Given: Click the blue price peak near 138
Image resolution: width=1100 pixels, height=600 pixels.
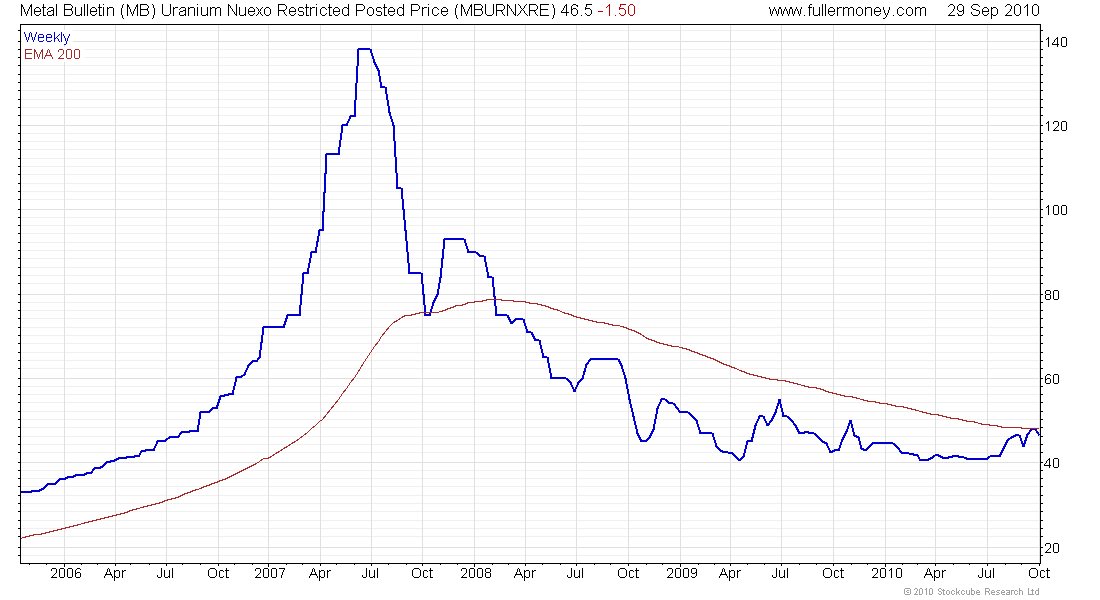Looking at the screenshot, I should [x=364, y=49].
